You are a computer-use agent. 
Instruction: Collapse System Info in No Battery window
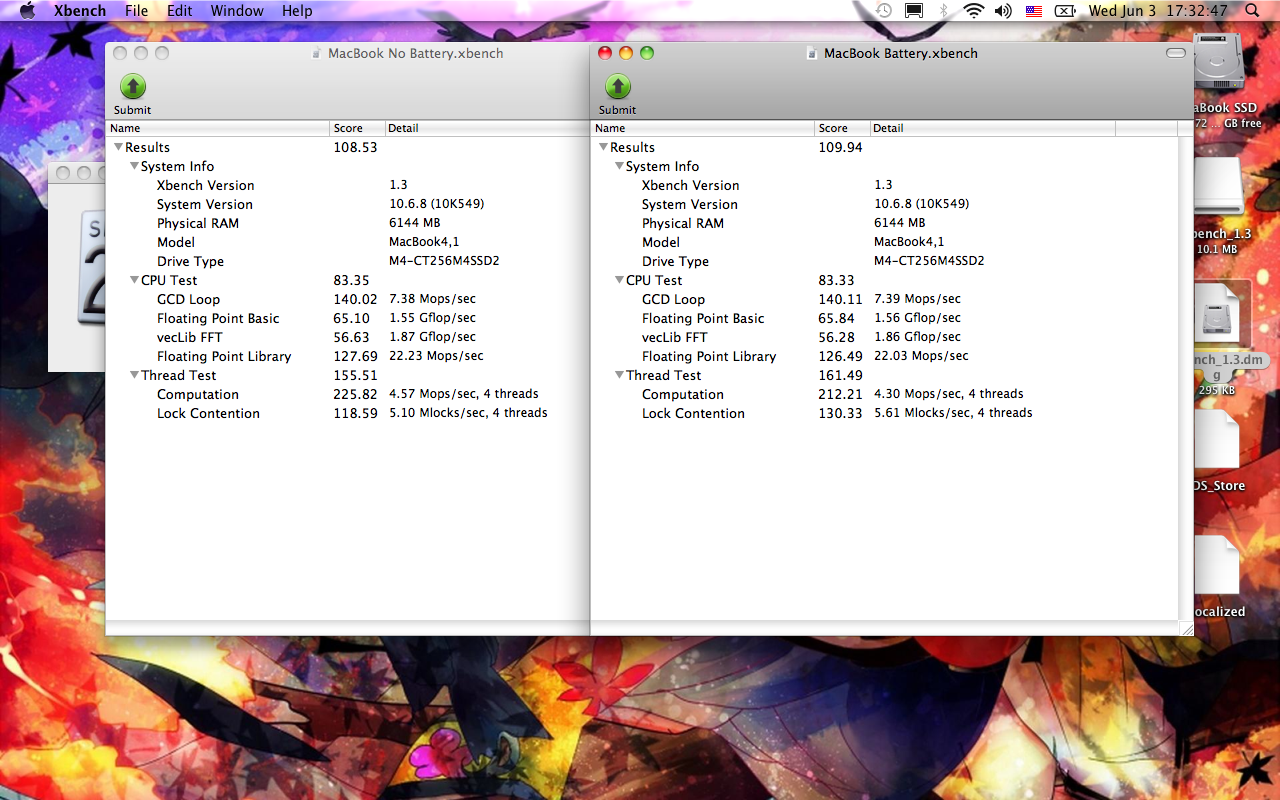[134, 166]
